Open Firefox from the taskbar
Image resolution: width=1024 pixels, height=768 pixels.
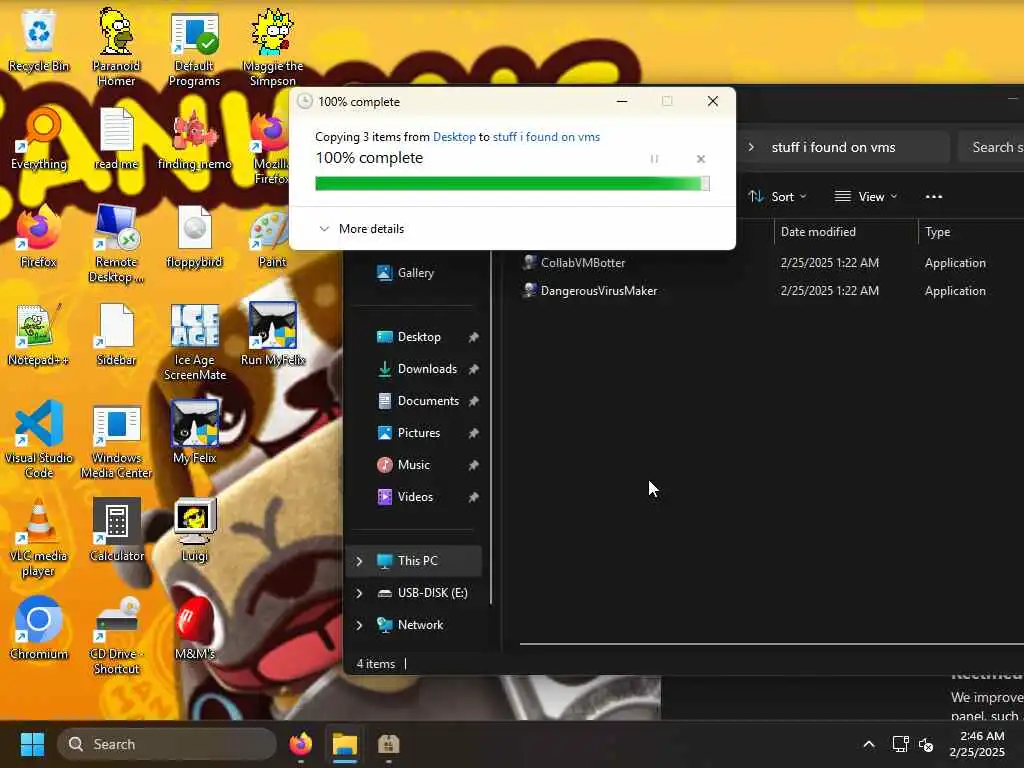pos(301,744)
